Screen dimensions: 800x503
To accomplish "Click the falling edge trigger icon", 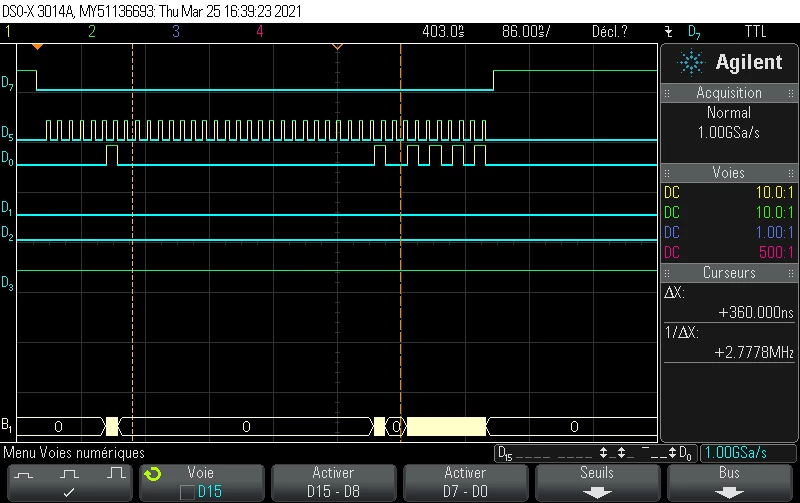I will coord(669,32).
